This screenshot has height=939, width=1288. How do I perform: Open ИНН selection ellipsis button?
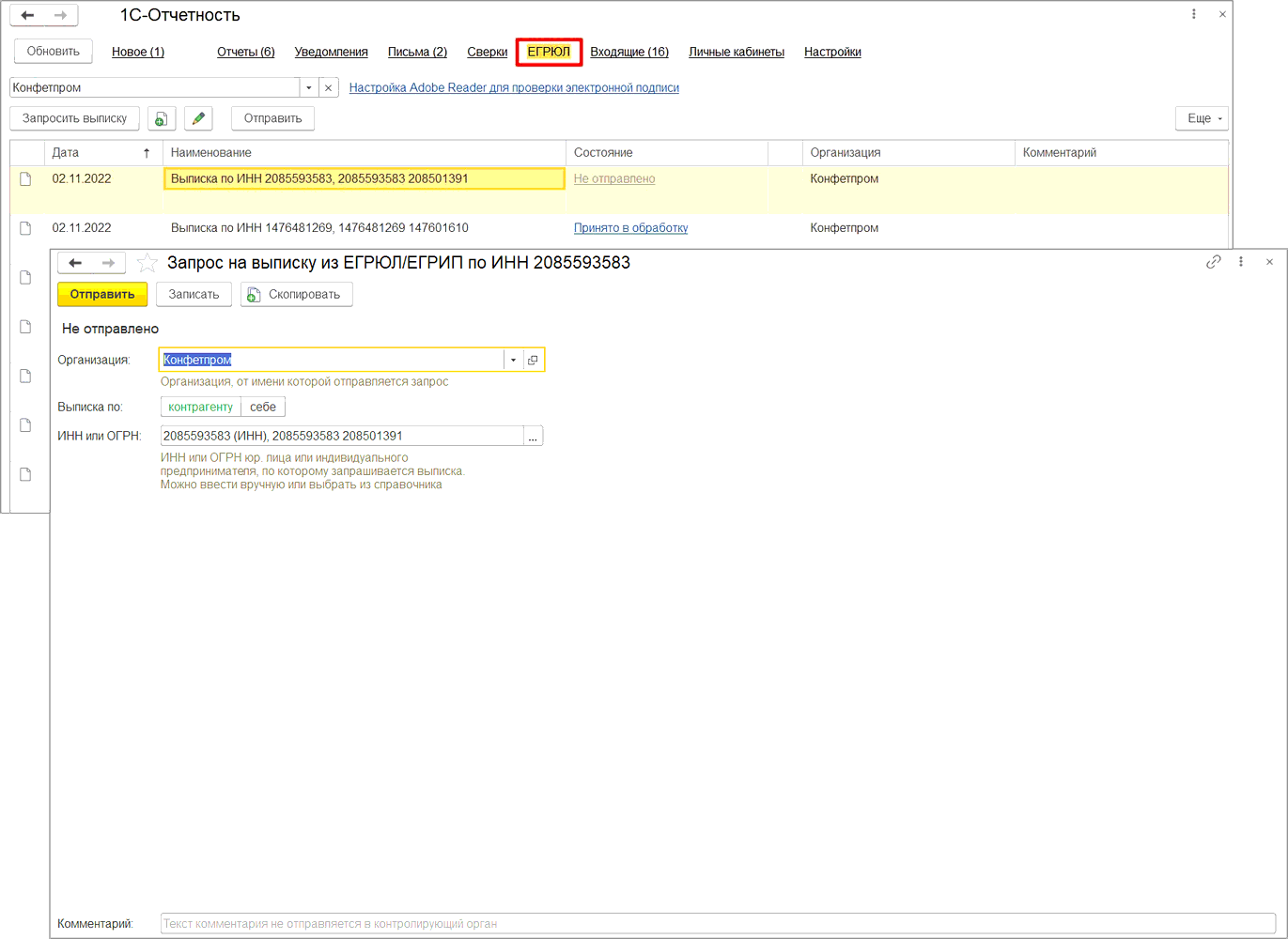click(534, 436)
